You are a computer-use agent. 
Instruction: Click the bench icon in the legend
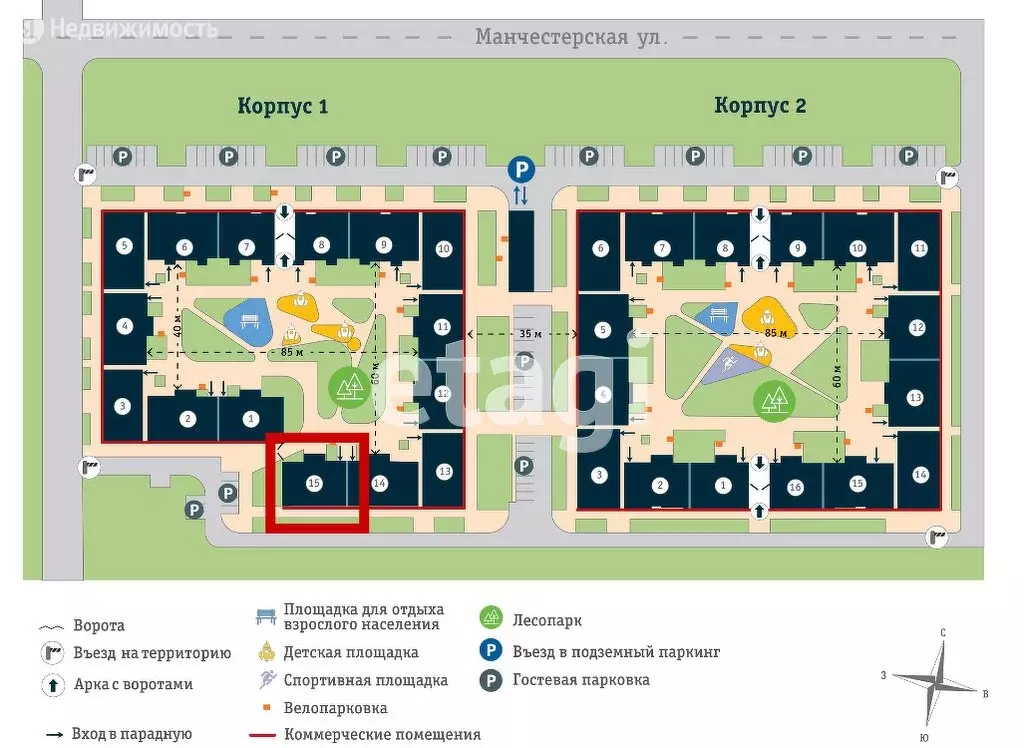(266, 617)
